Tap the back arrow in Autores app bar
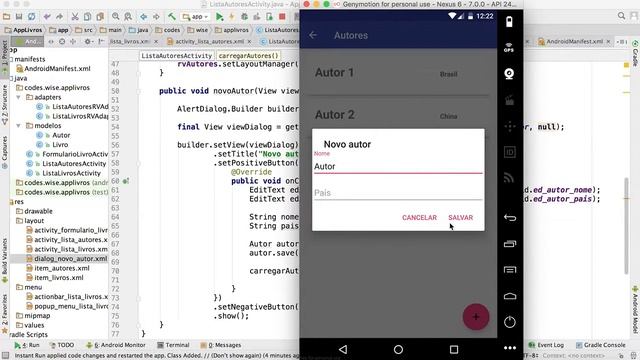The width and height of the screenshot is (640, 360). coord(313,35)
